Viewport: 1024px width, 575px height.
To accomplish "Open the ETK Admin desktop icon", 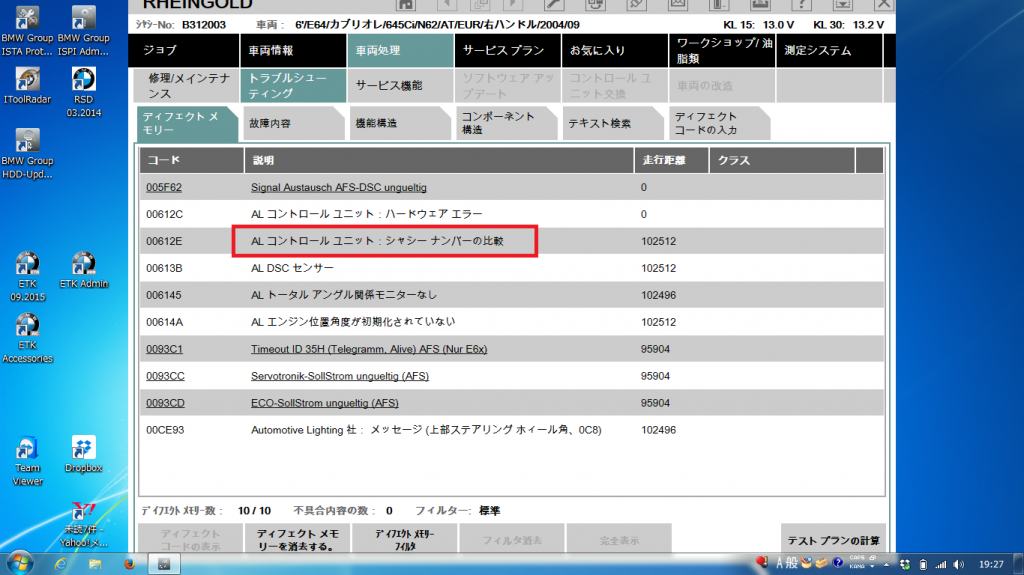I will click(84, 270).
